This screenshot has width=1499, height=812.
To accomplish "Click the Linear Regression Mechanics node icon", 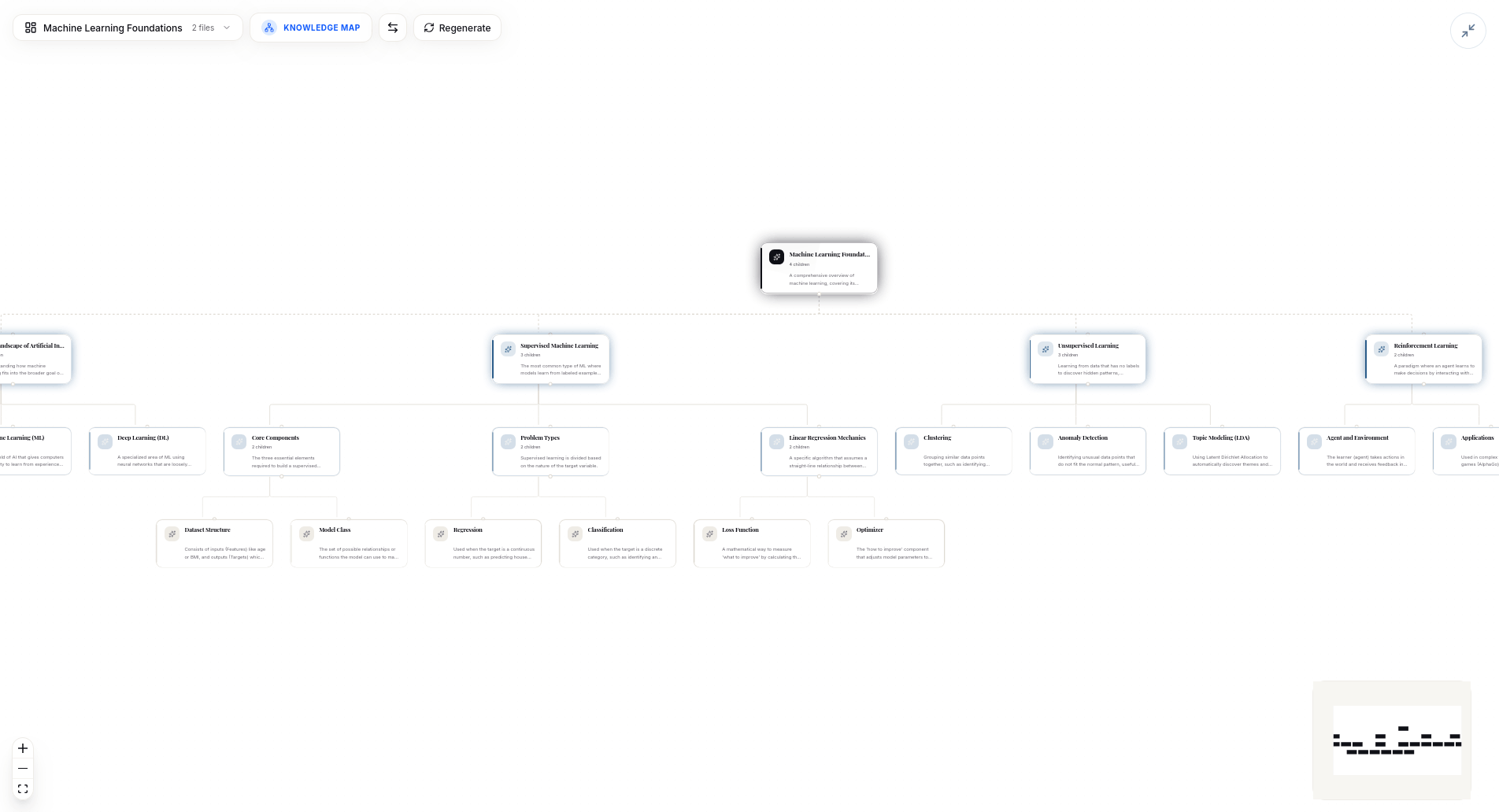I will 777,441.
